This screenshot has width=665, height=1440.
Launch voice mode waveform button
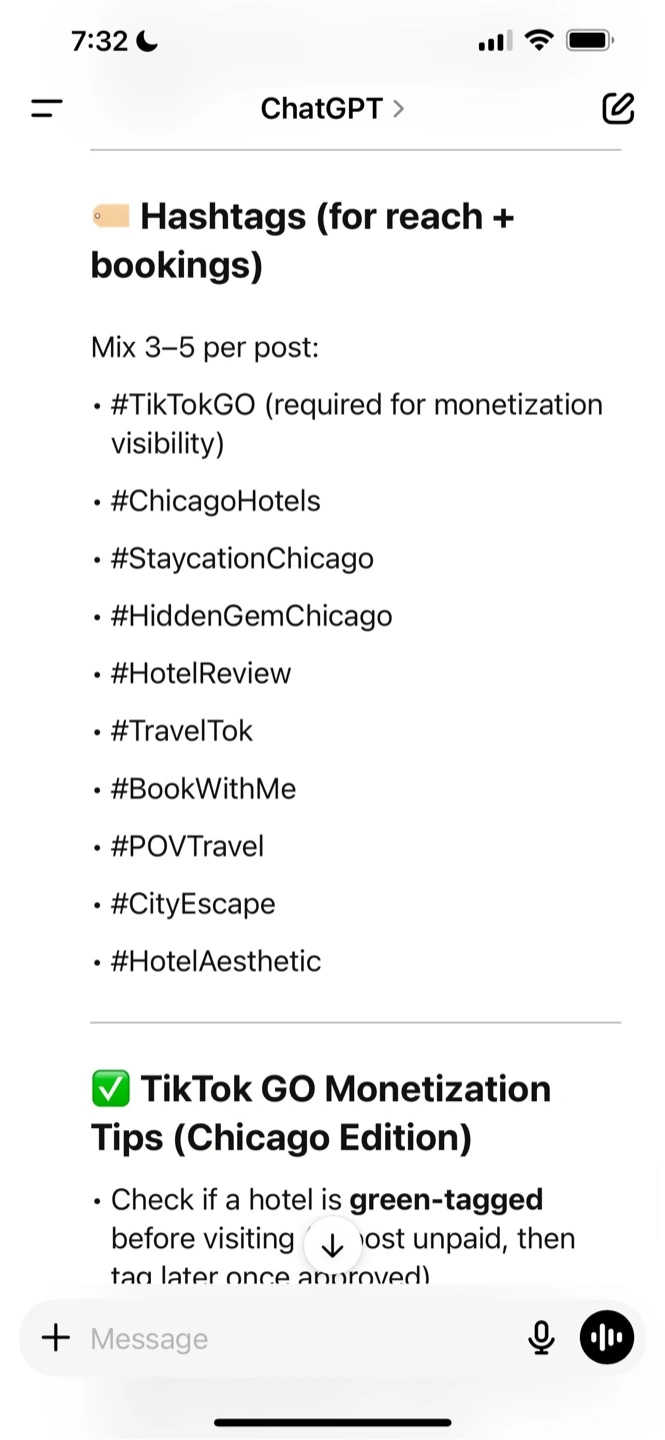[607, 1338]
